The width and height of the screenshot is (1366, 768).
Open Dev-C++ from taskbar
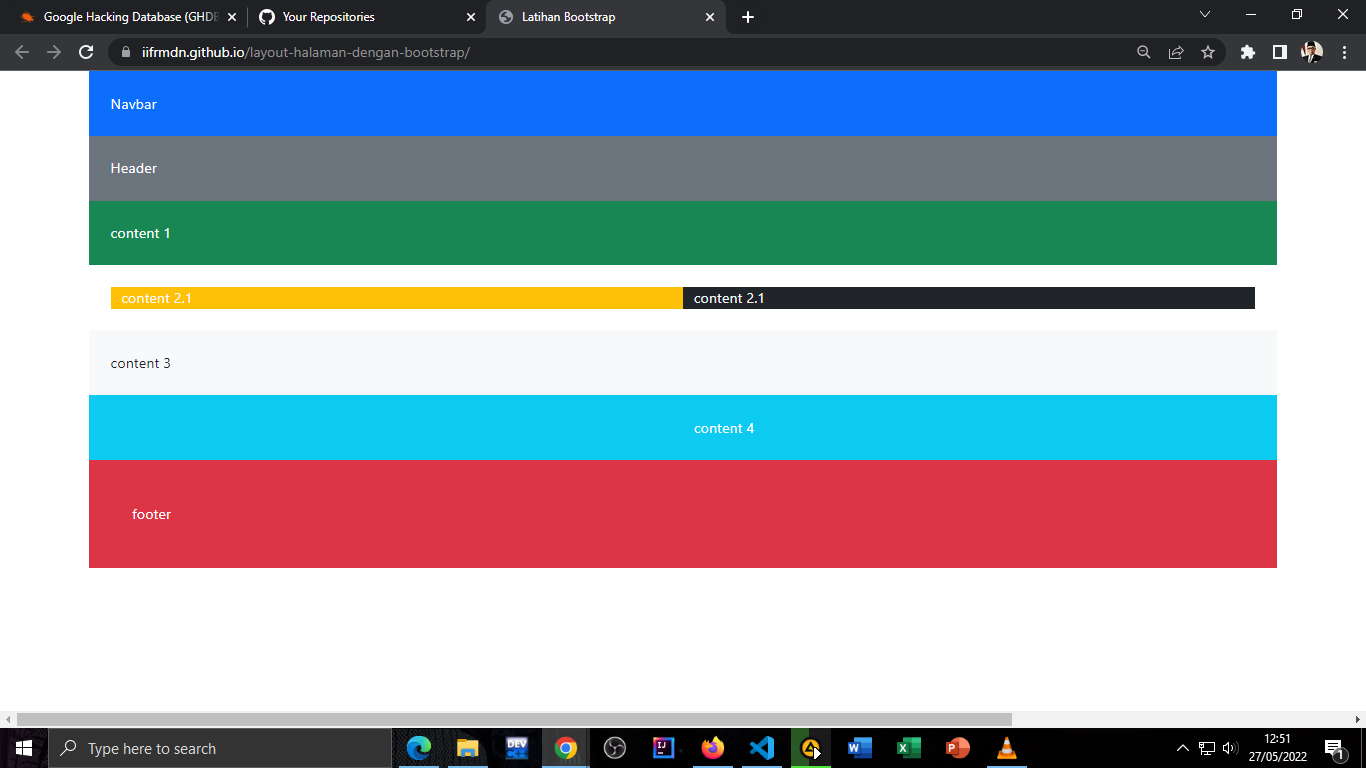coord(516,748)
